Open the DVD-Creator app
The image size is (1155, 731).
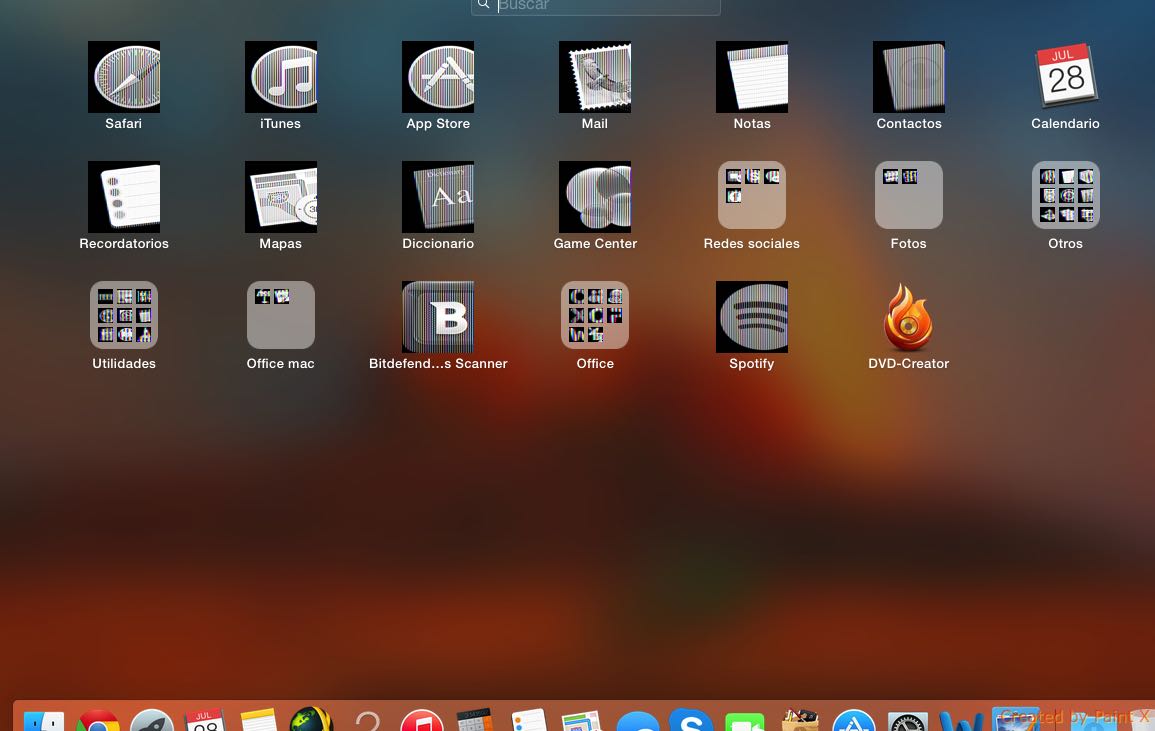point(909,317)
